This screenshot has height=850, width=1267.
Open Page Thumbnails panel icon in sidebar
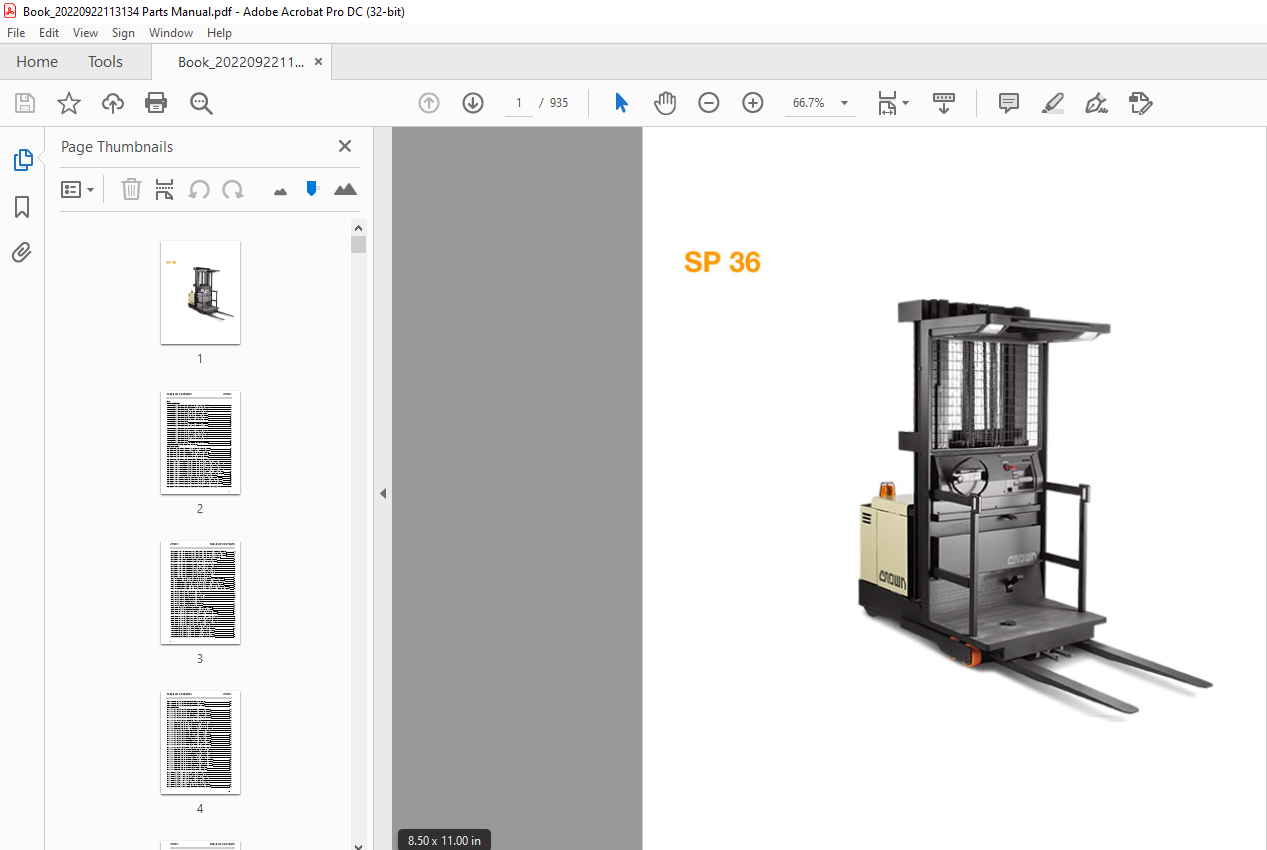pyautogui.click(x=22, y=160)
